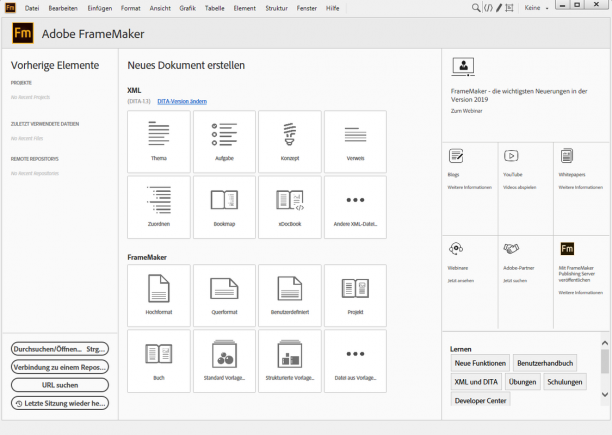Click the Benutzerhandbuch button
The width and height of the screenshot is (612, 435).
545,363
